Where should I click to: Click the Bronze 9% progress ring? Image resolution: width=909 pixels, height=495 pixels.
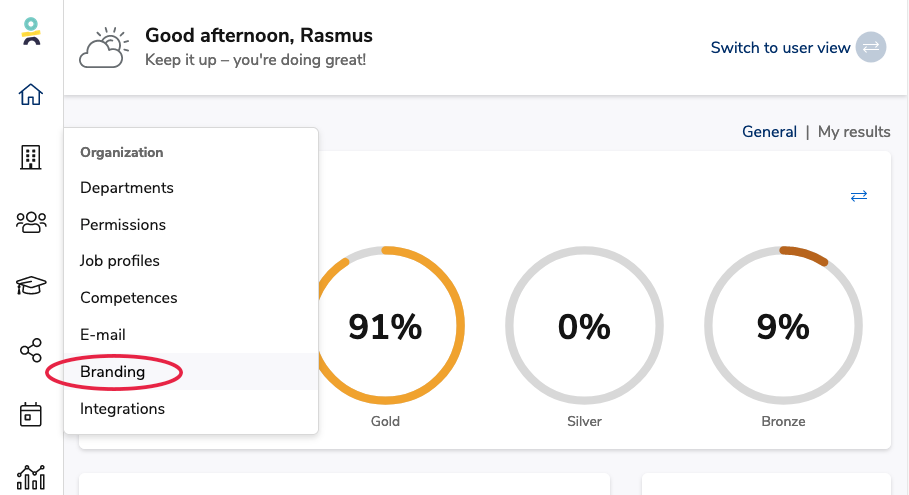[783, 325]
